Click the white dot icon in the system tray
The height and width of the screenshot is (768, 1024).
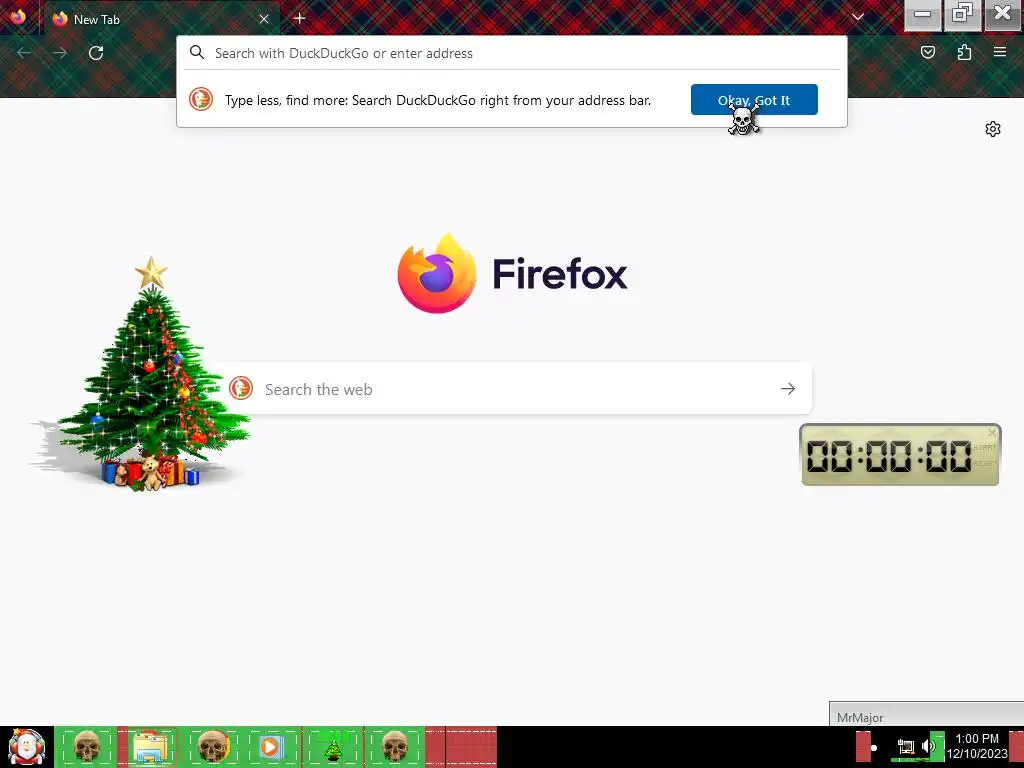coord(874,748)
